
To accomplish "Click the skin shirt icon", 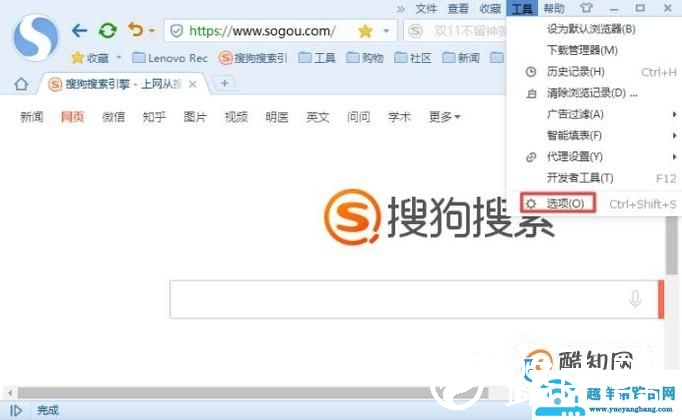I will click(586, 8).
